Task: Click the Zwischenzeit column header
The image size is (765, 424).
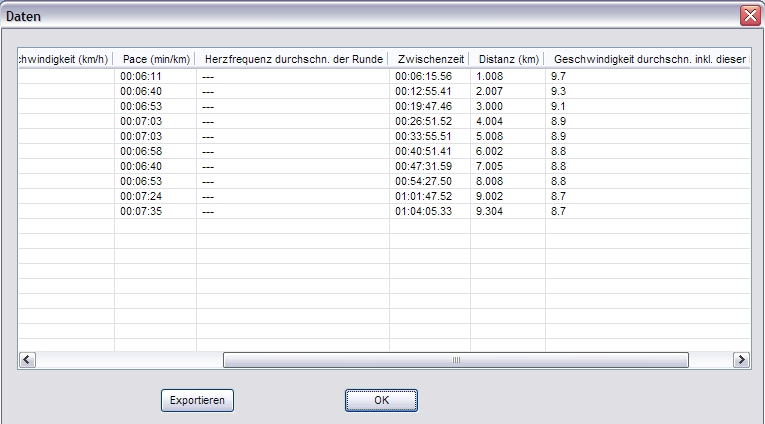Action: 429,59
